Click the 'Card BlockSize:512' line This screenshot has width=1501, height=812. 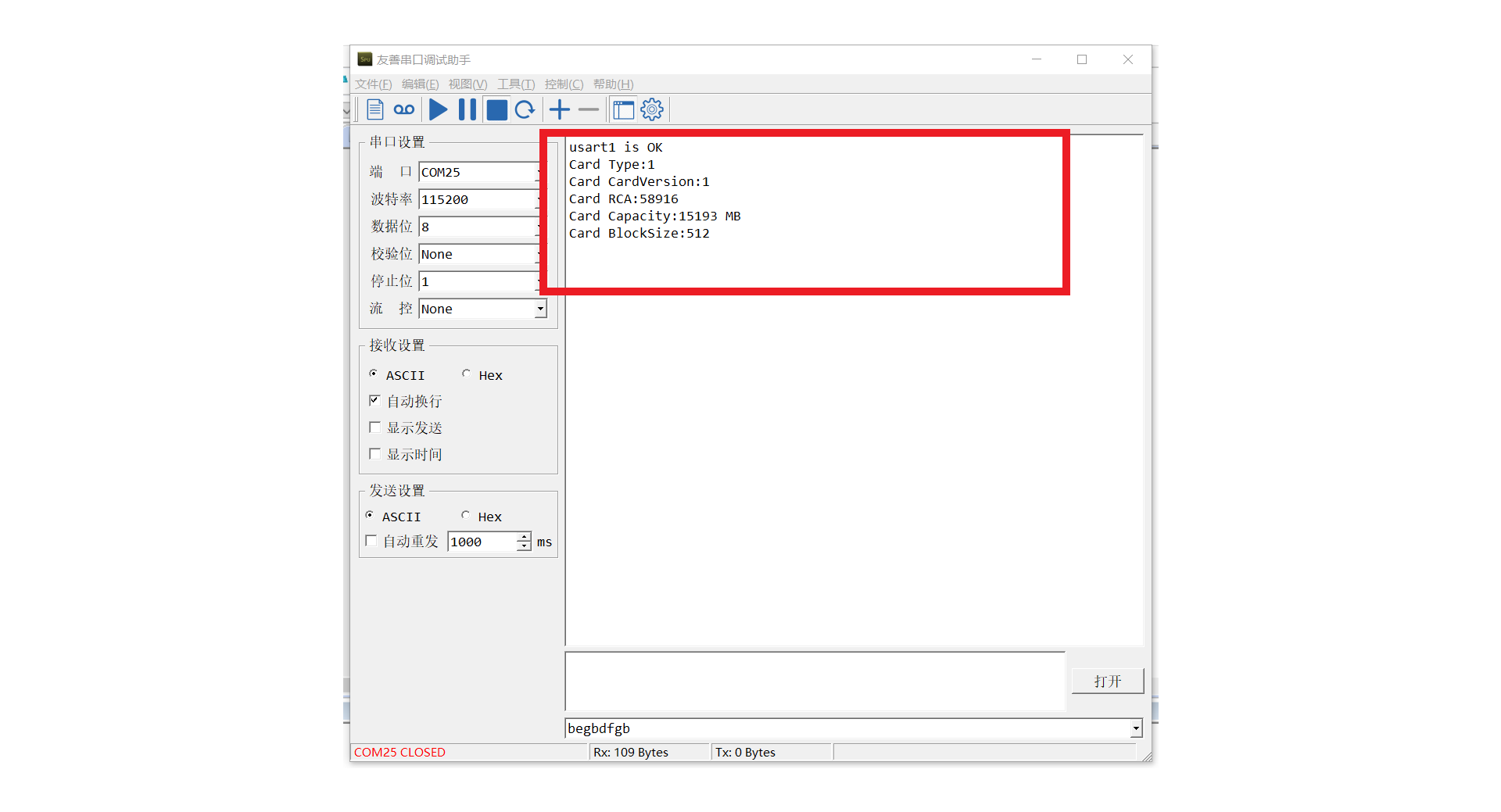point(639,233)
